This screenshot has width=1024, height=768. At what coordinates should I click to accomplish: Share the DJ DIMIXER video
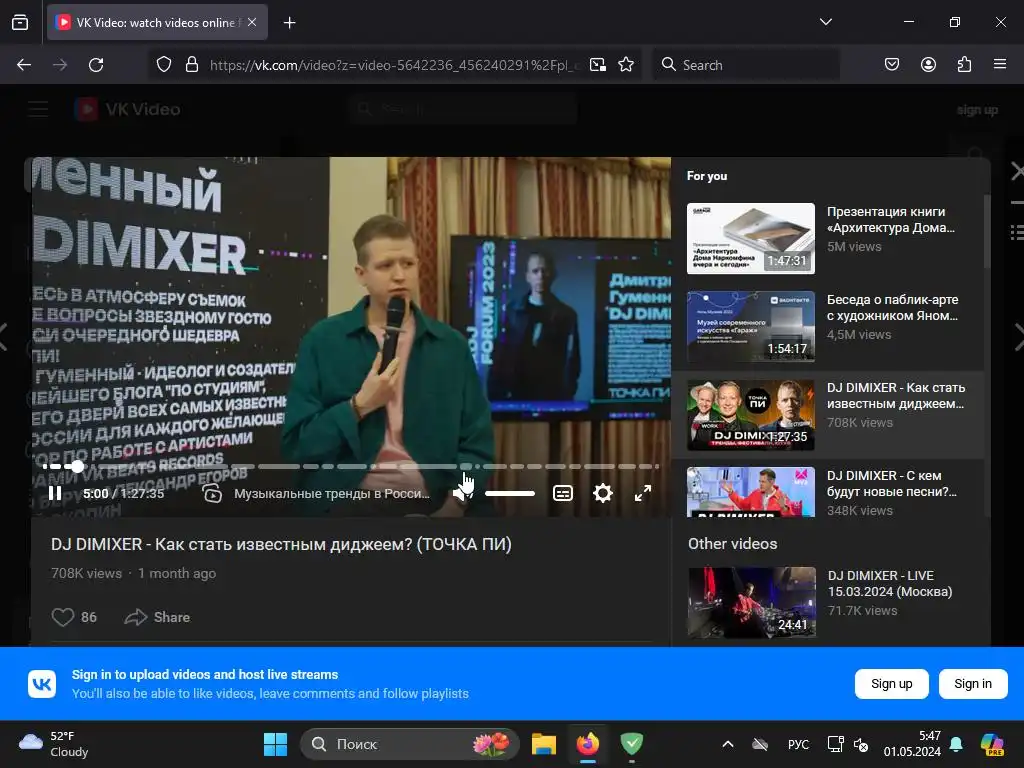[x=157, y=617]
